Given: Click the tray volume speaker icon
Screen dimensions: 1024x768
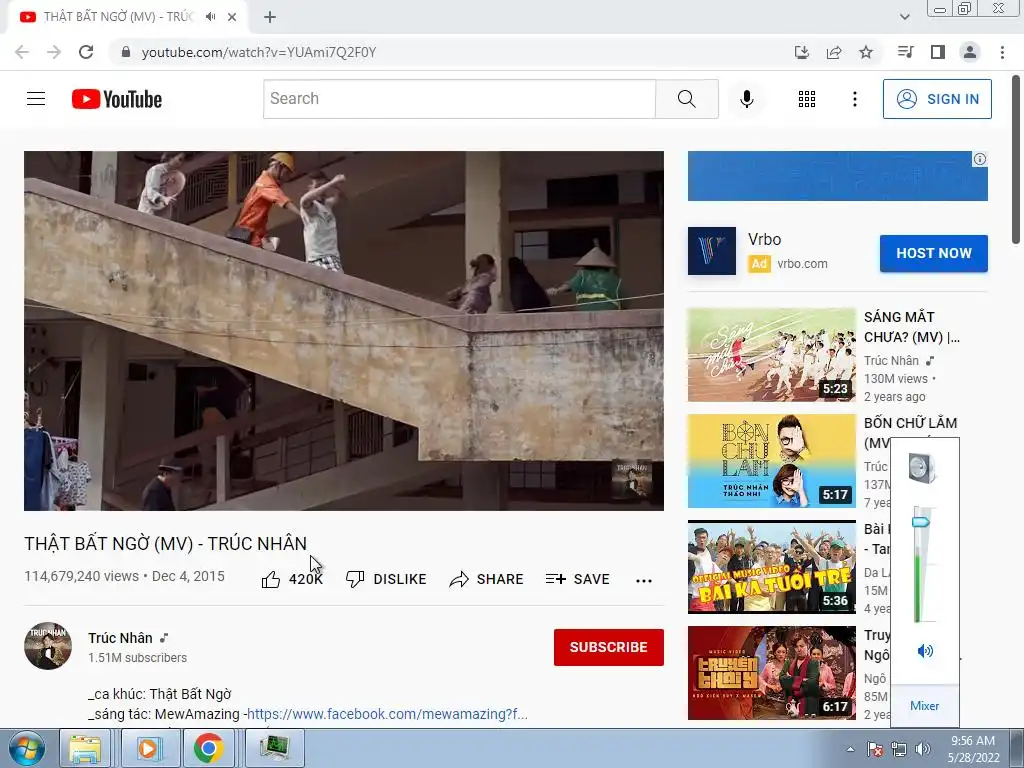Looking at the screenshot, I should point(923,749).
